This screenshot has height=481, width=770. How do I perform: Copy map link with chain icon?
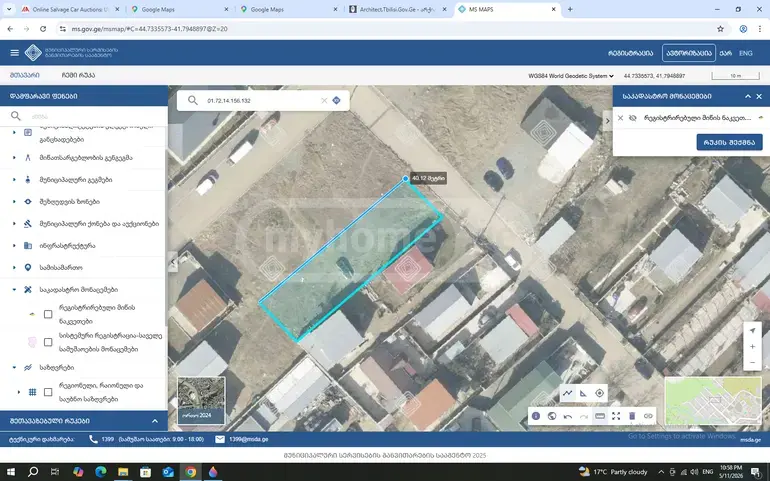648,416
